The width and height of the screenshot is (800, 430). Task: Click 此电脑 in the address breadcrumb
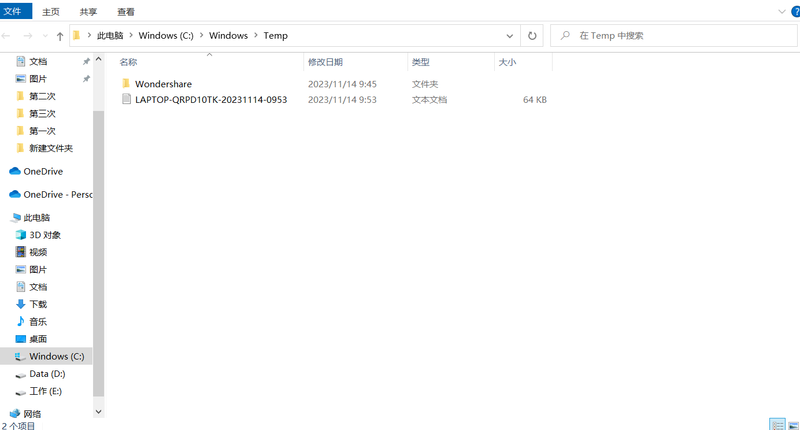(x=112, y=36)
